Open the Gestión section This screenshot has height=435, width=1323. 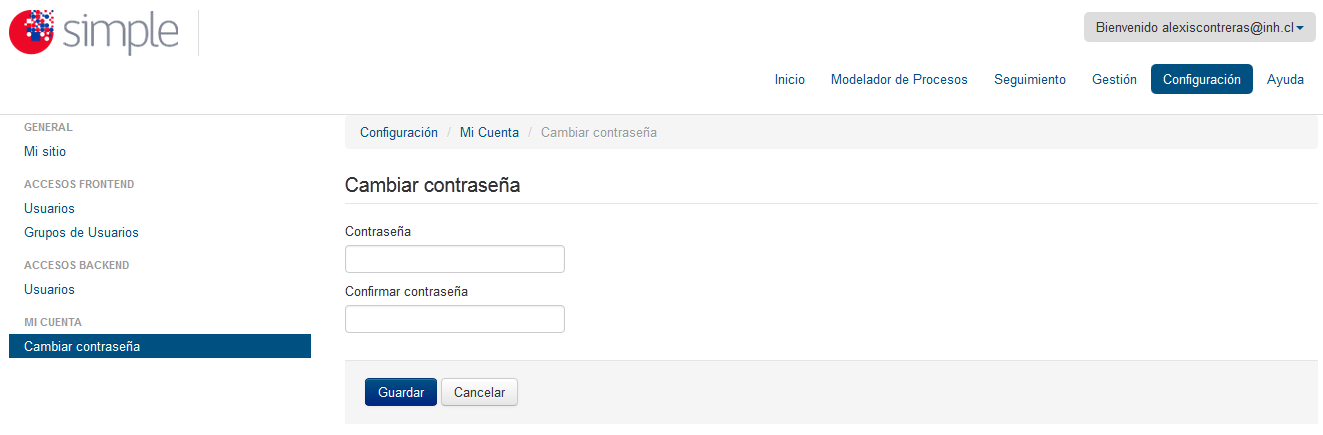click(1114, 80)
